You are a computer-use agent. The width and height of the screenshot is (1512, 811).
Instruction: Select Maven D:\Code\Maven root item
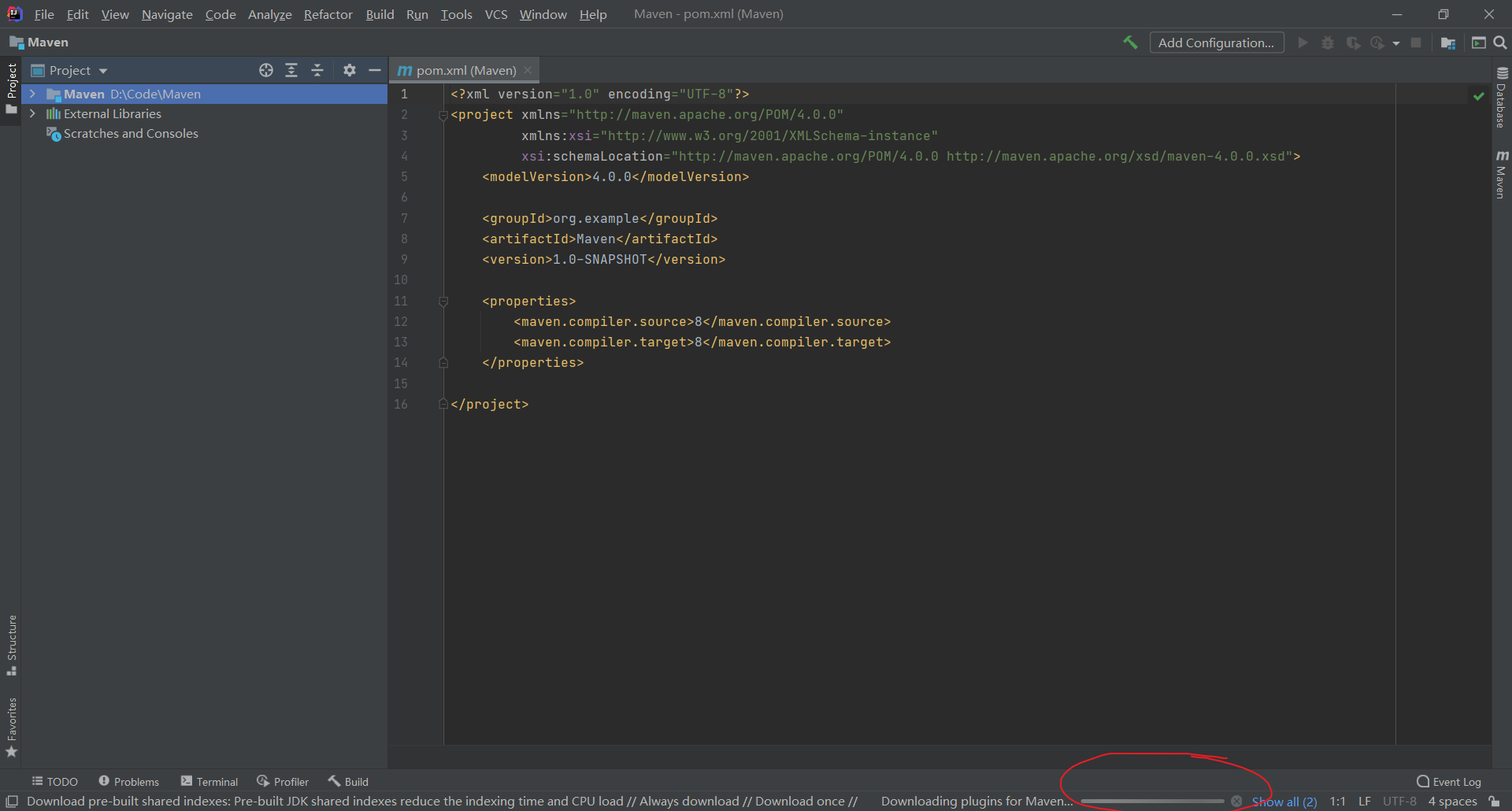tap(205, 94)
